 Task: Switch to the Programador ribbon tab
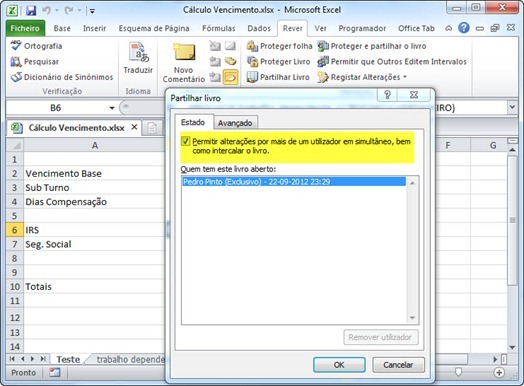[362, 28]
